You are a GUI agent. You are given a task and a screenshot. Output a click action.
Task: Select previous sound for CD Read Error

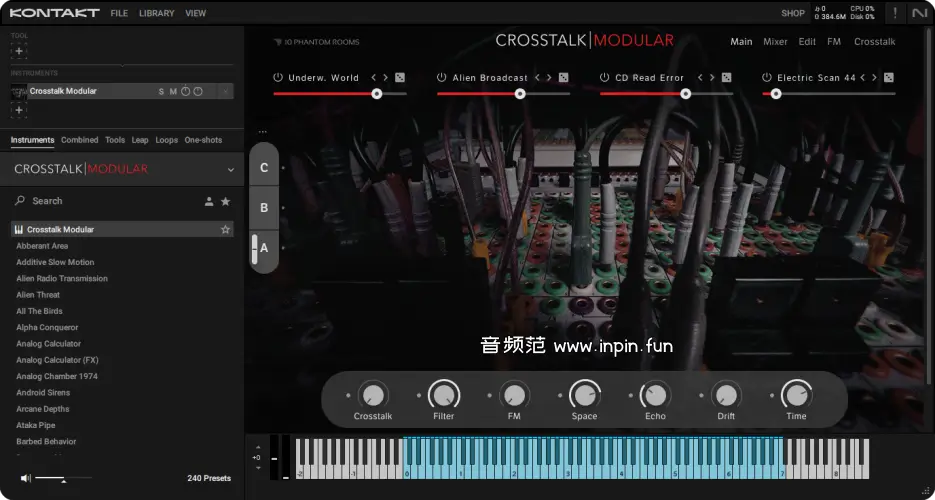pos(700,77)
